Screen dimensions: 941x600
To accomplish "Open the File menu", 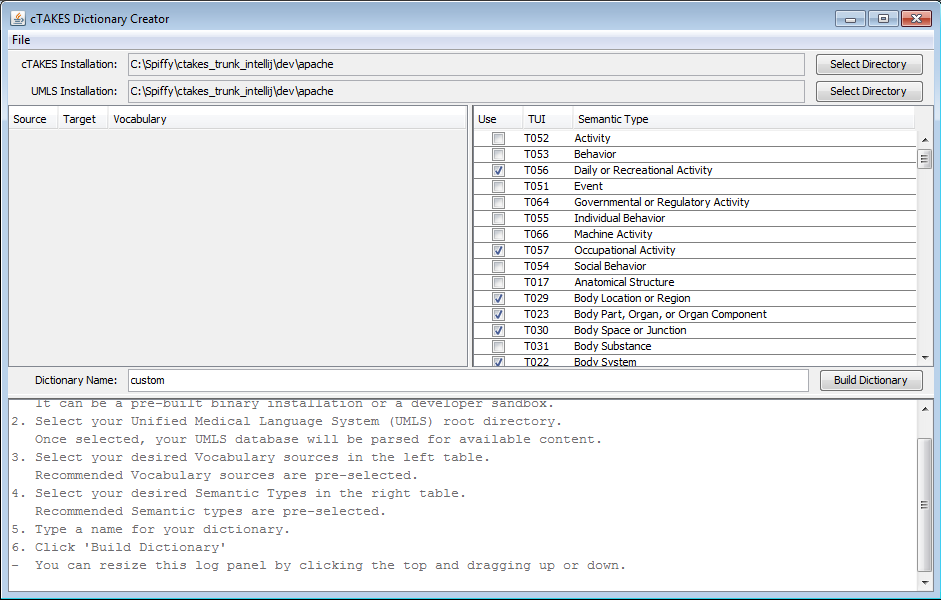I will coord(21,40).
